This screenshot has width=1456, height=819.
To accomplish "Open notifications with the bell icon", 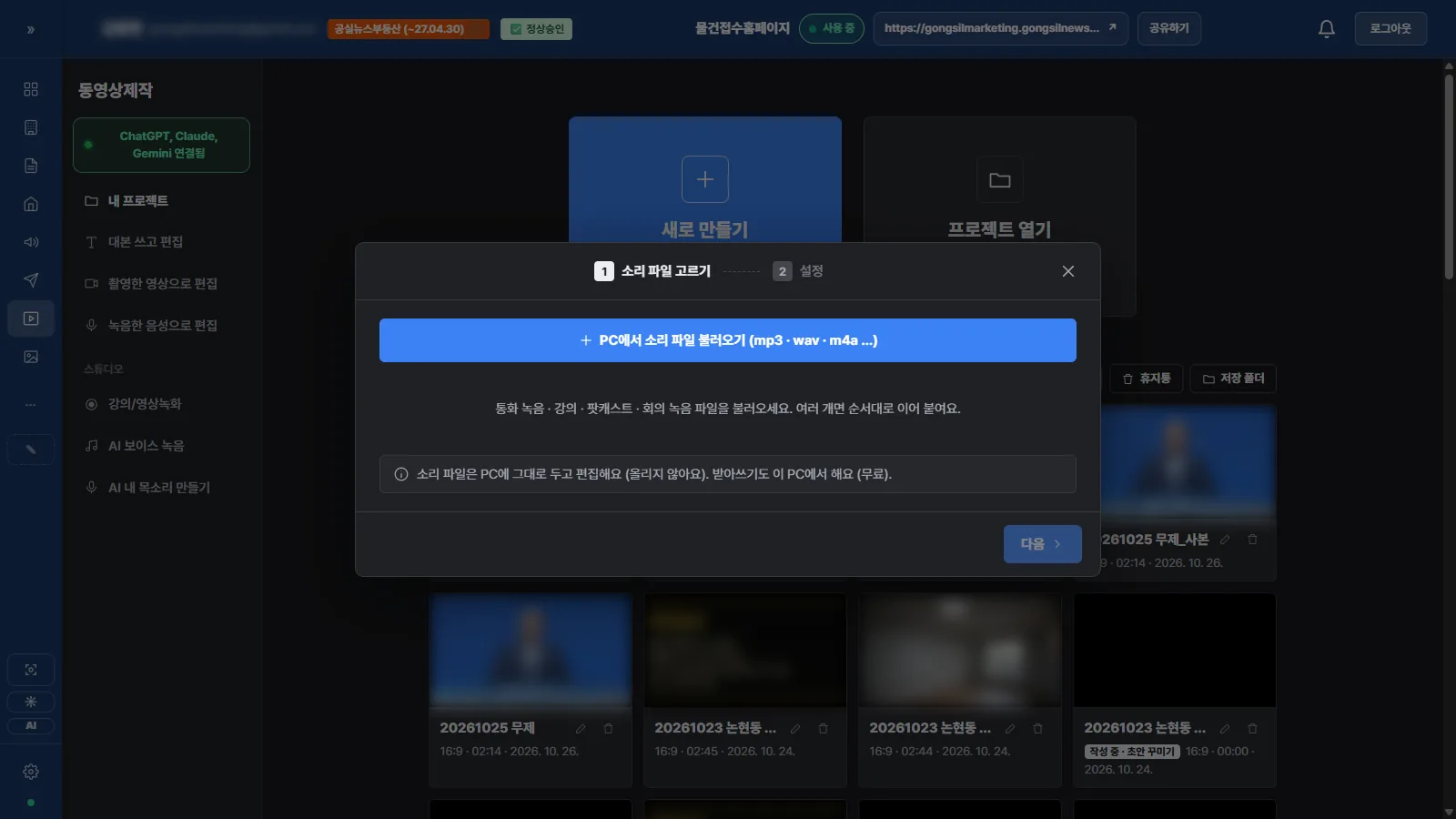I will click(1327, 29).
